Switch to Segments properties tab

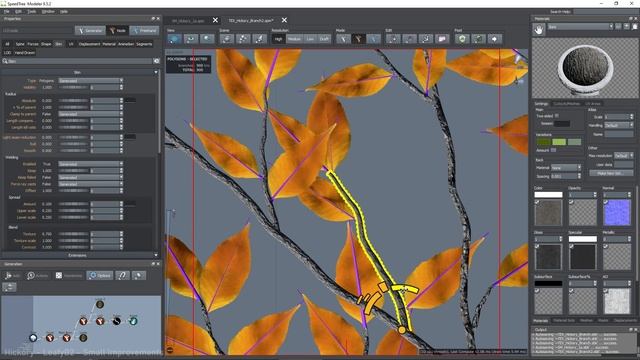pyautogui.click(x=144, y=44)
